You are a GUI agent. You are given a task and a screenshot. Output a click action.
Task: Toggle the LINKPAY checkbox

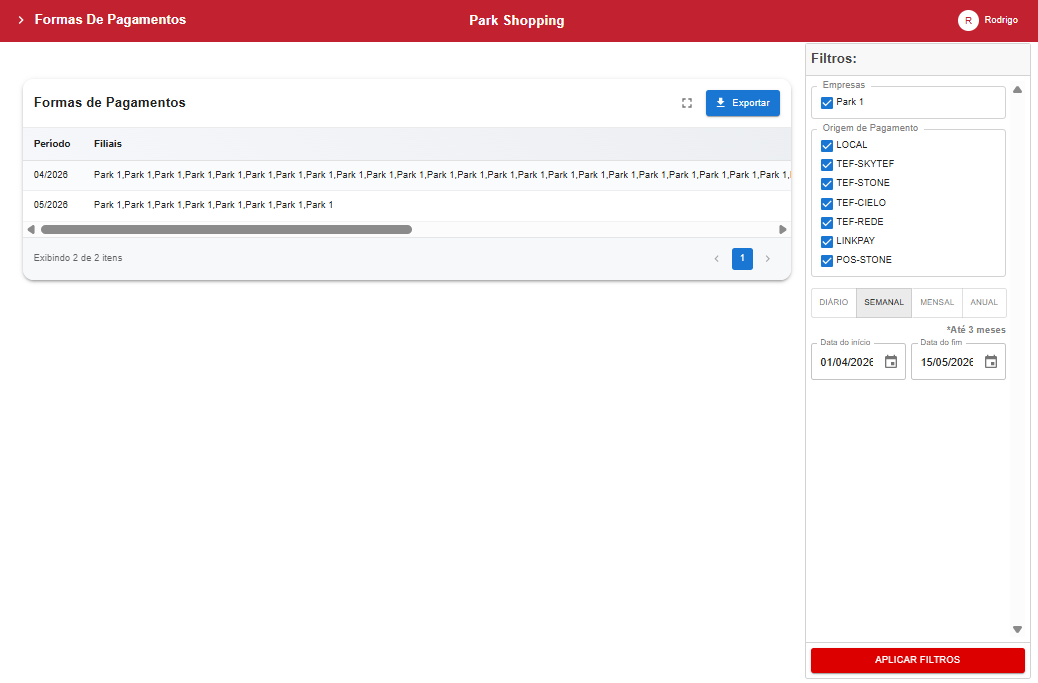[x=827, y=242]
